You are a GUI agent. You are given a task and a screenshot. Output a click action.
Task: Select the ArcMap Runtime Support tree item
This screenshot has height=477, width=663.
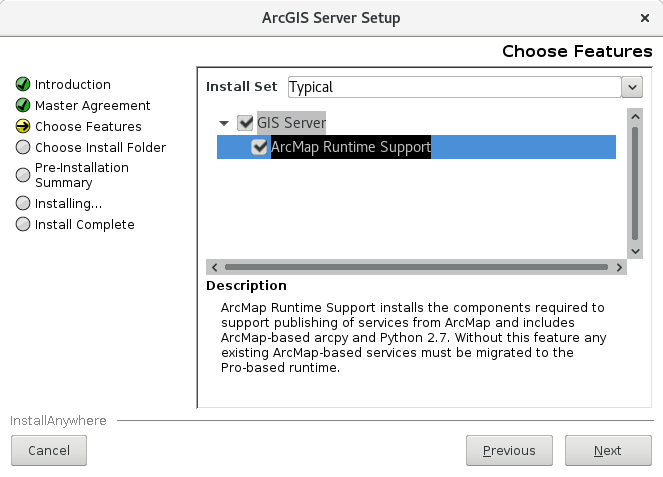[350, 147]
